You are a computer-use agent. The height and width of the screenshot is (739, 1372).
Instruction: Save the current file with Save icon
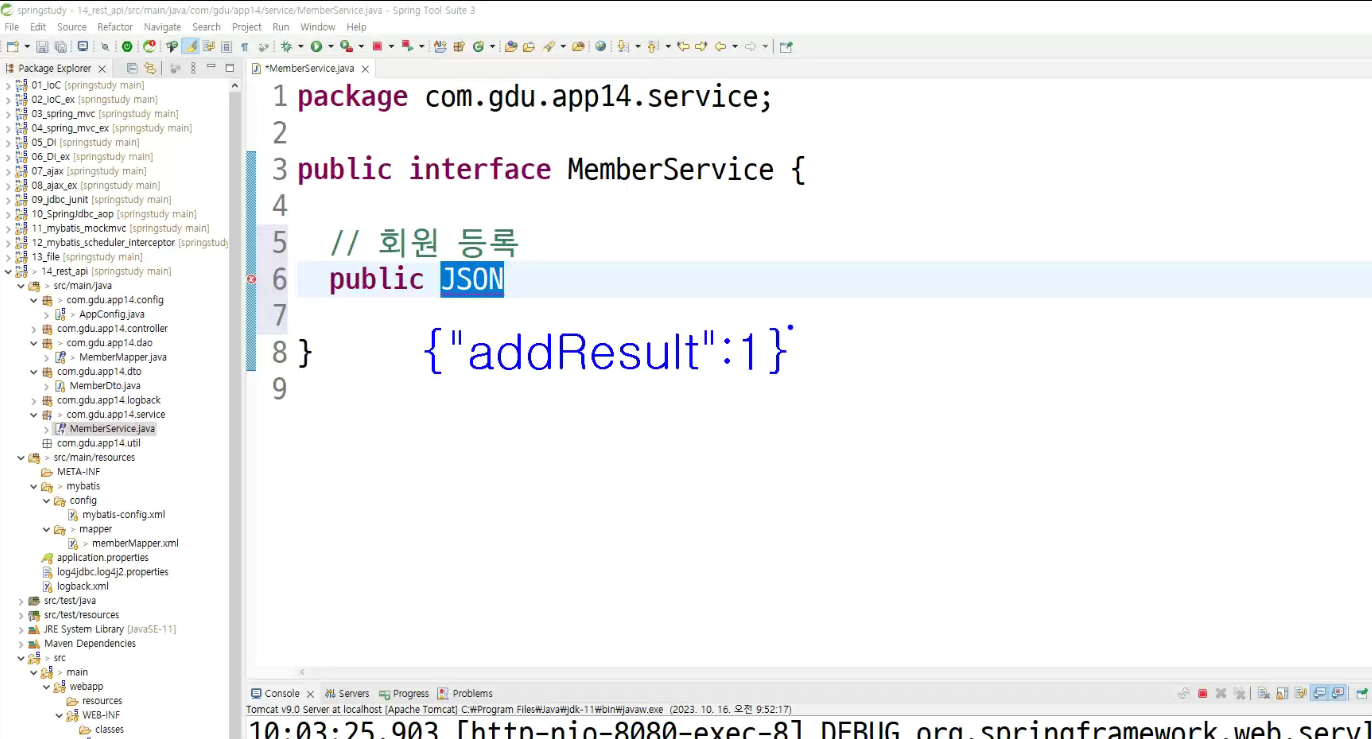[x=42, y=46]
